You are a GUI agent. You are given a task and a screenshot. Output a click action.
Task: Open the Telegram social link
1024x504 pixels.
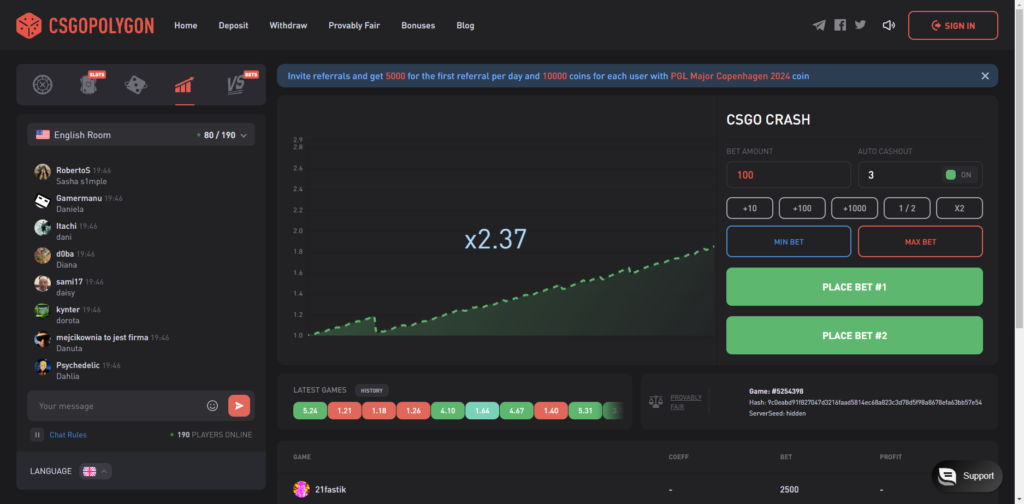819,25
